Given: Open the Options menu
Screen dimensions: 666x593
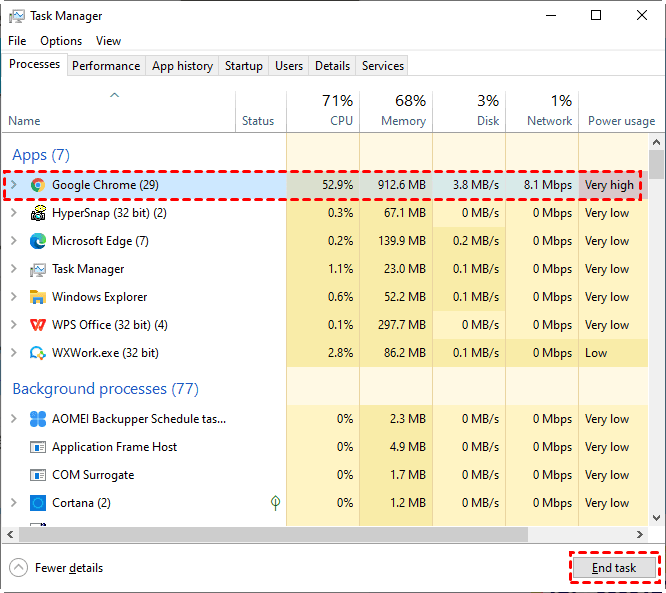Looking at the screenshot, I should click(x=61, y=41).
